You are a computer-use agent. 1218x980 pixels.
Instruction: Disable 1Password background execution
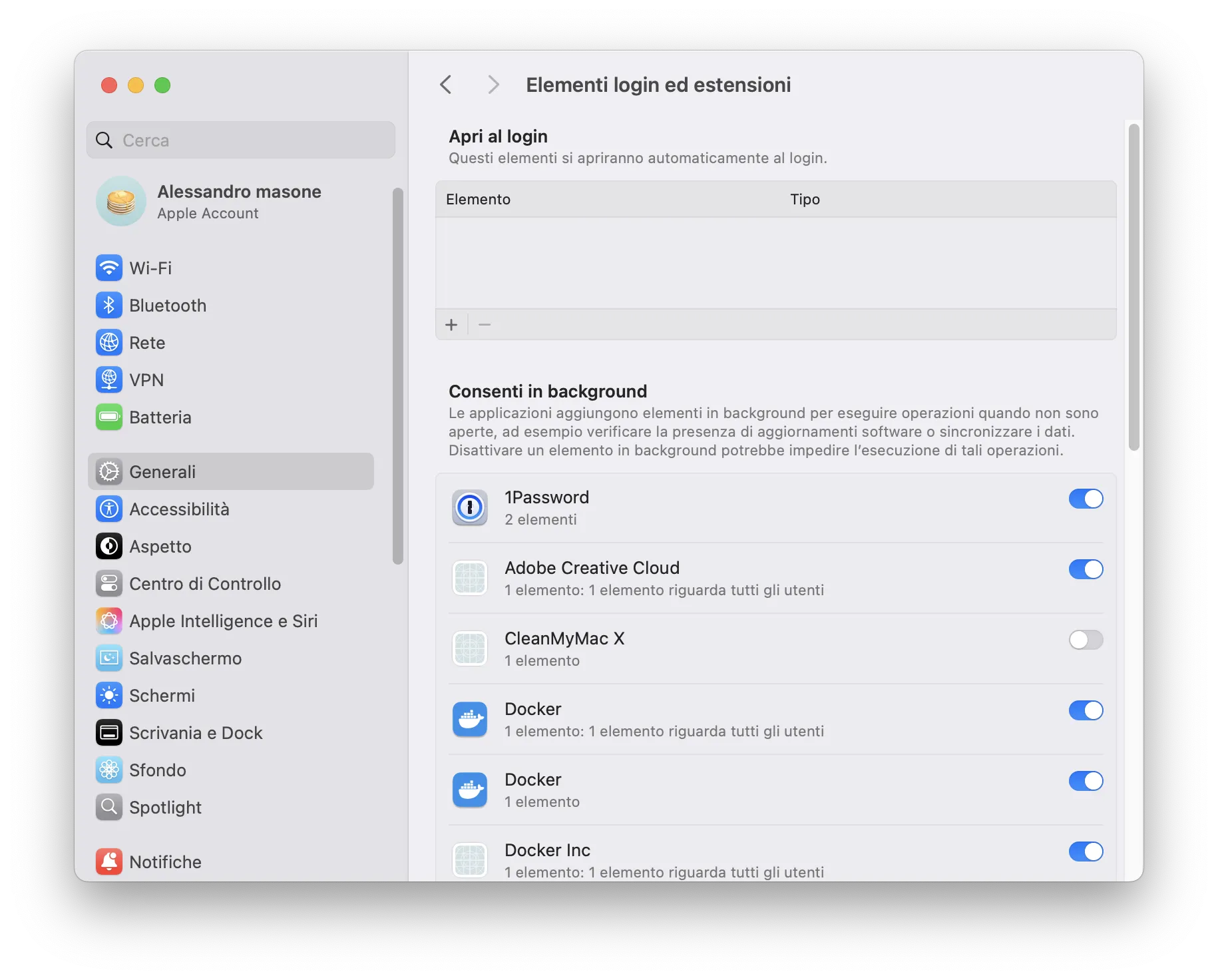pyautogui.click(x=1086, y=499)
